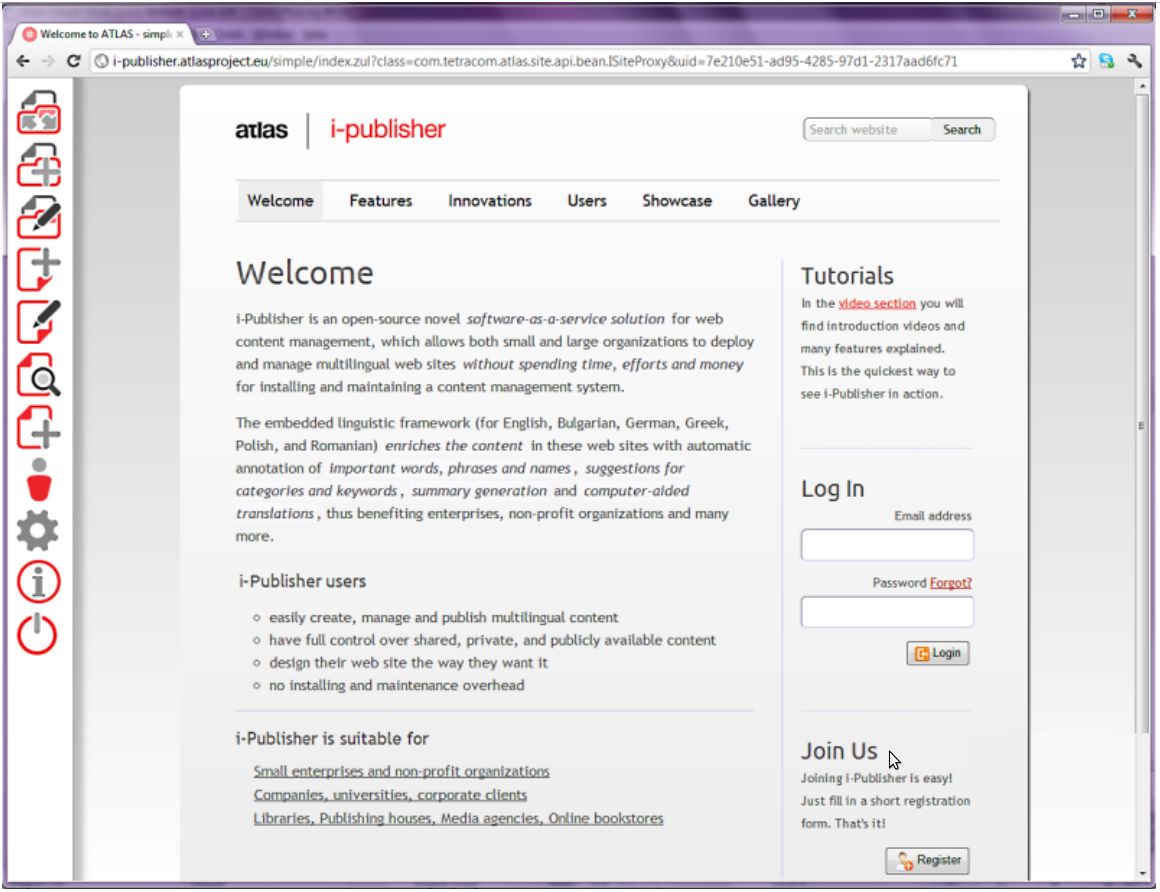Open 'Small enterprises and non-profit organizations' link

point(402,771)
